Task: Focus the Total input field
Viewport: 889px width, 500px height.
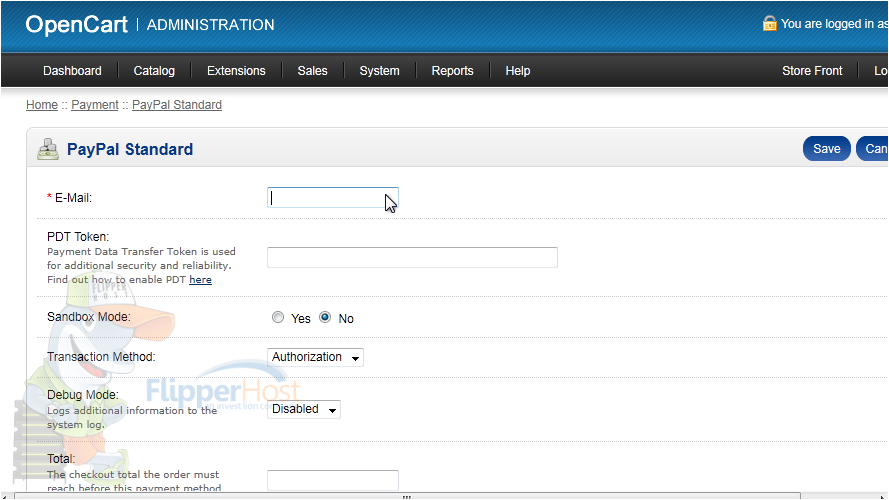Action: (x=333, y=480)
